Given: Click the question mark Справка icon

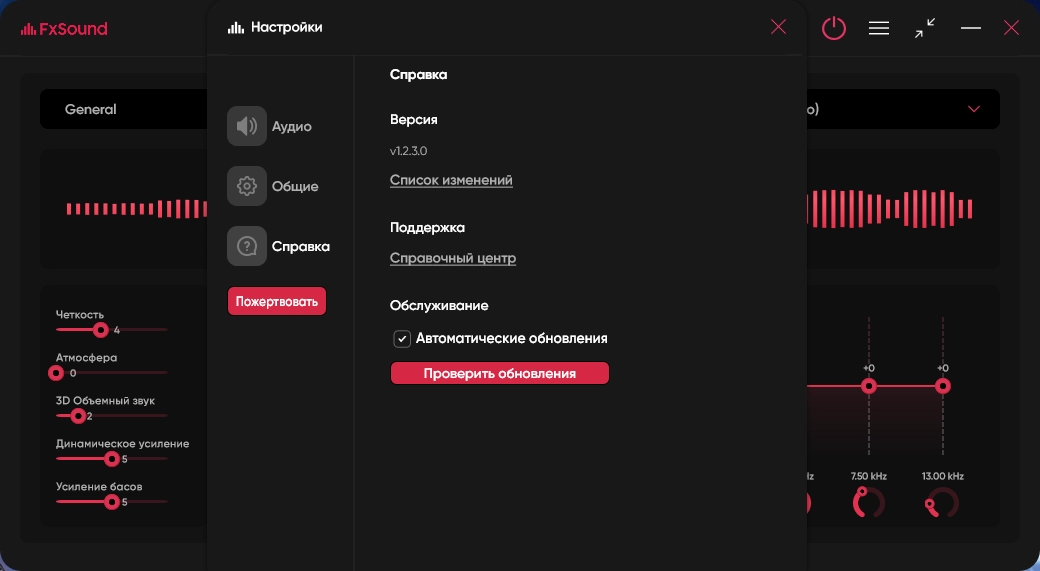Looking at the screenshot, I should 246,246.
